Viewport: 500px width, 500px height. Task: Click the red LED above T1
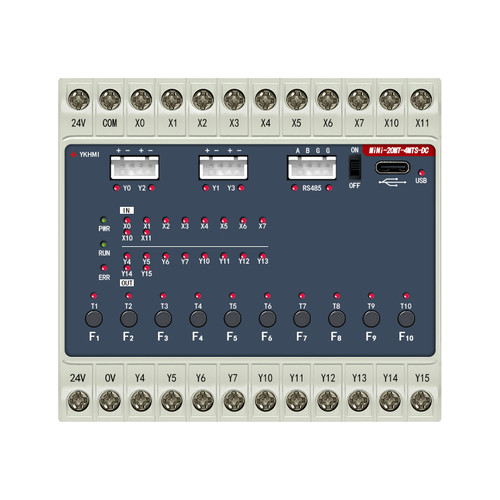coord(94,296)
